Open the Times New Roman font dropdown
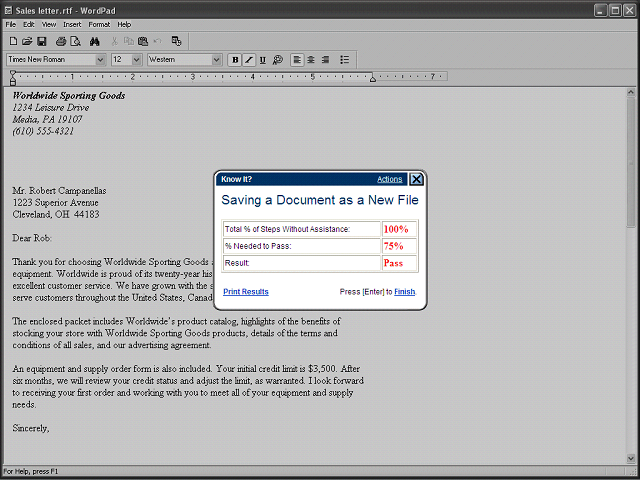The height and width of the screenshot is (480, 640). tap(100, 60)
